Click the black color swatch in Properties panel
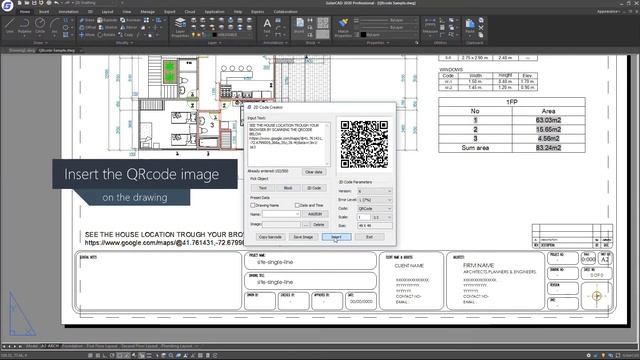Screen dimensions: 640x360 (363, 35)
